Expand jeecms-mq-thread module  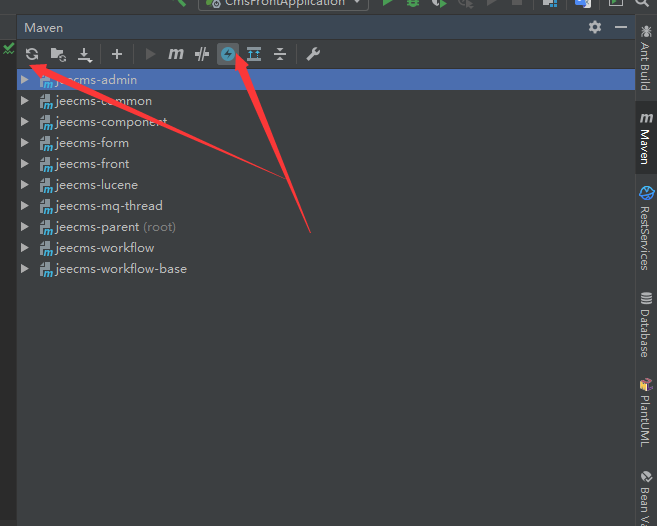[25, 205]
